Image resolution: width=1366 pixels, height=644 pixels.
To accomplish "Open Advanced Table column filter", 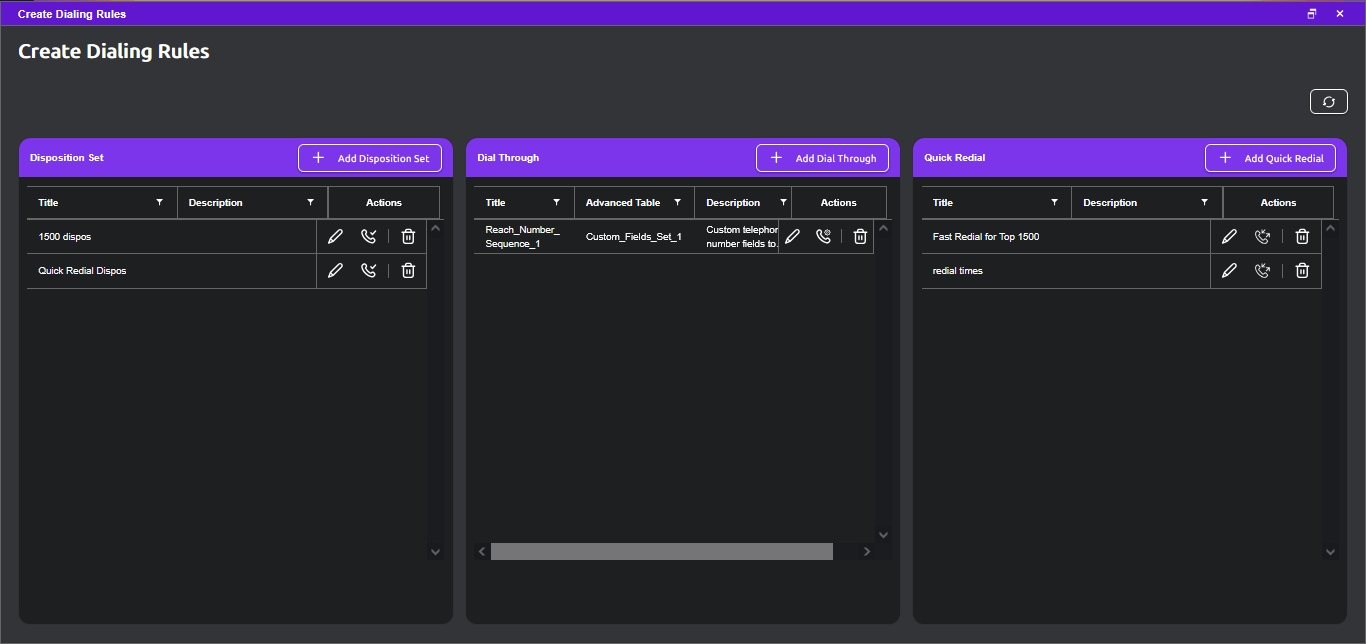I will tap(677, 203).
